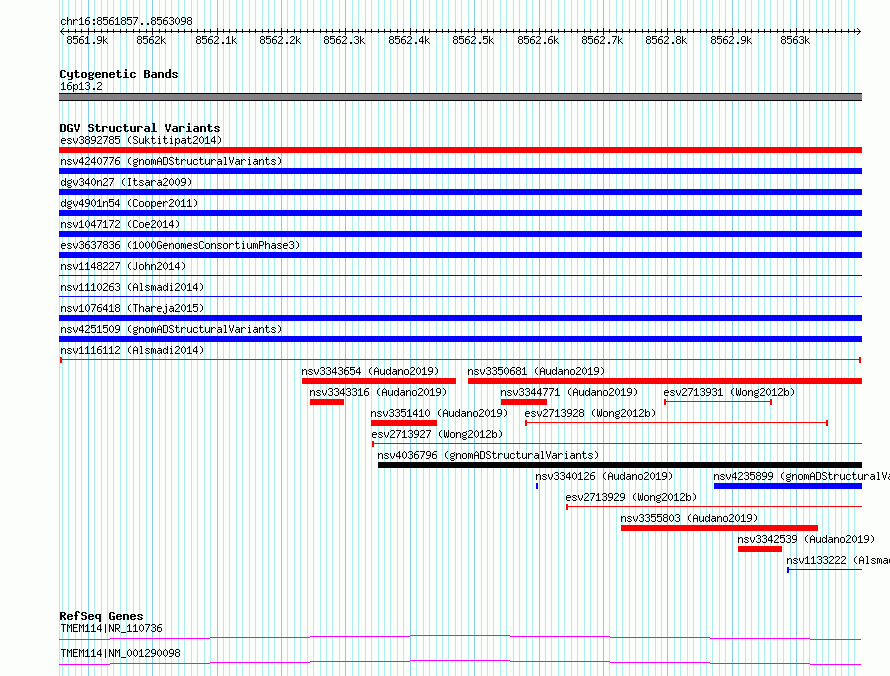Image resolution: width=890 pixels, height=676 pixels.
Task: Select the nsv3342539 (Audano2019) red bar
Action: 760,549
